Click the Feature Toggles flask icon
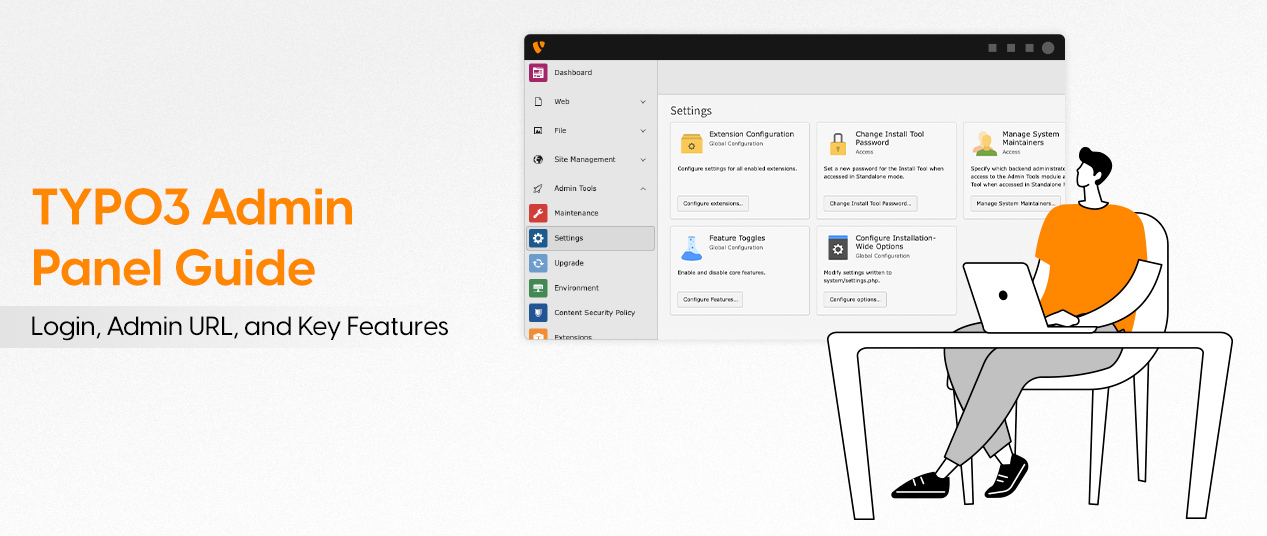Image resolution: width=1267 pixels, height=536 pixels. (x=691, y=245)
